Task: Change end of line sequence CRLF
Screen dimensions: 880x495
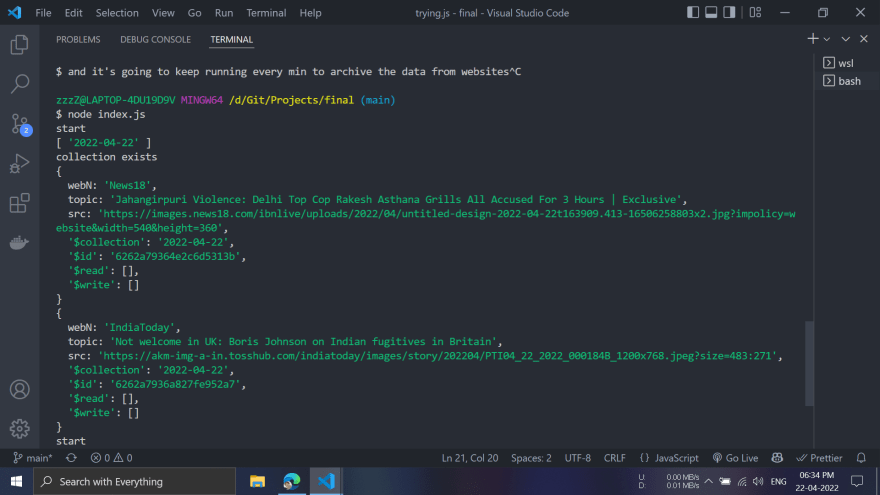Action: pyautogui.click(x=615, y=458)
